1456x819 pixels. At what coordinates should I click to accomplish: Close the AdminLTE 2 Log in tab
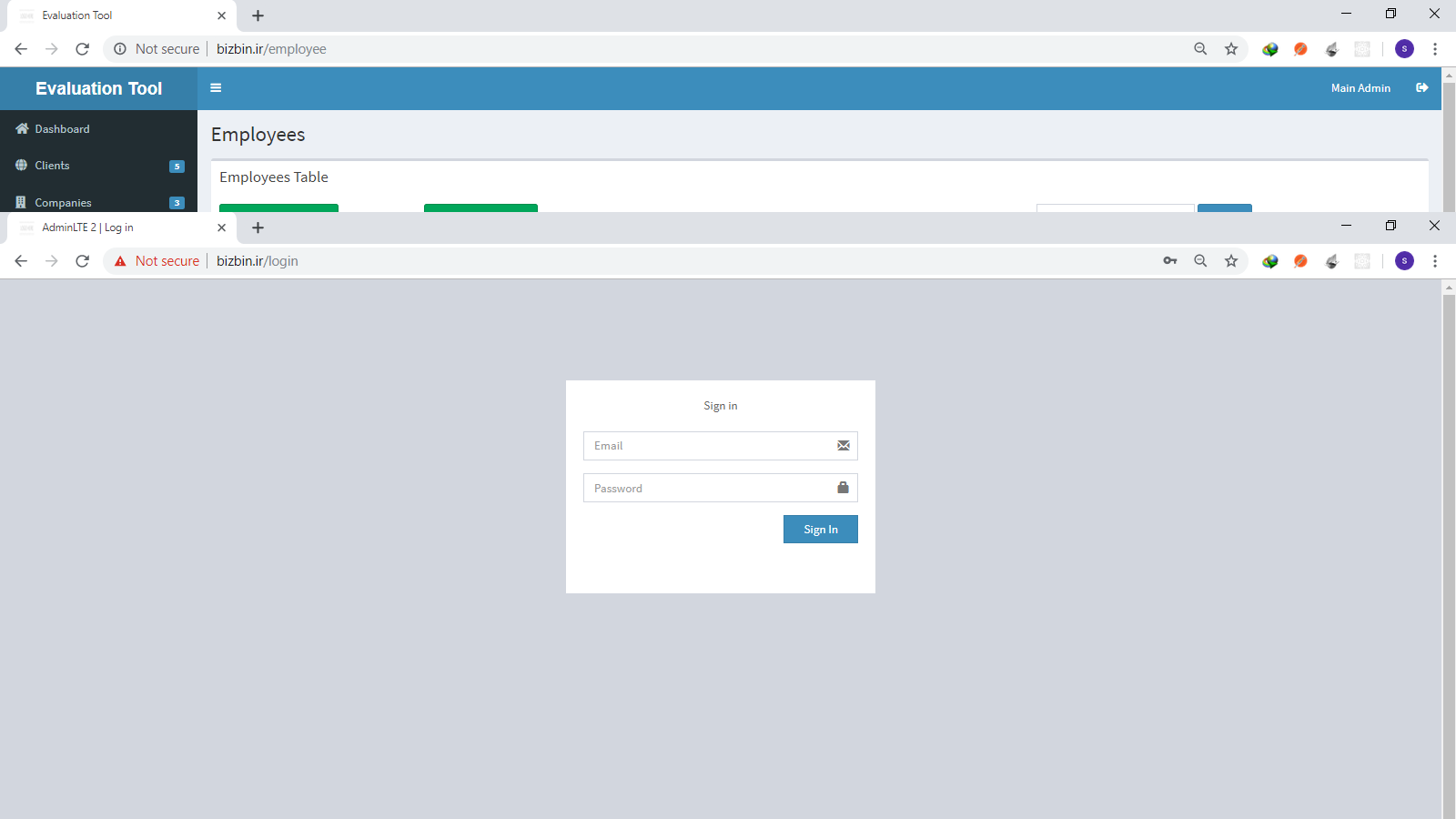point(221,227)
